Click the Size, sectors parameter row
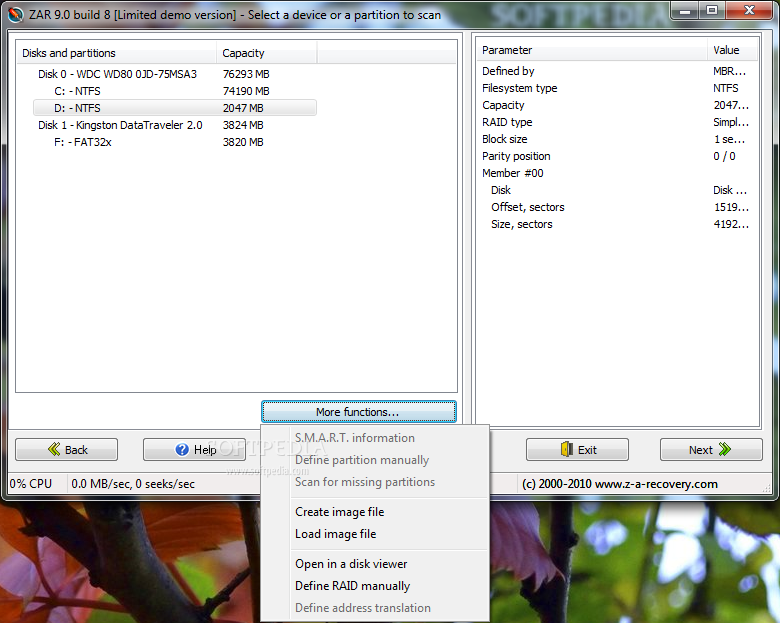Image resolution: width=780 pixels, height=623 pixels. pos(617,224)
